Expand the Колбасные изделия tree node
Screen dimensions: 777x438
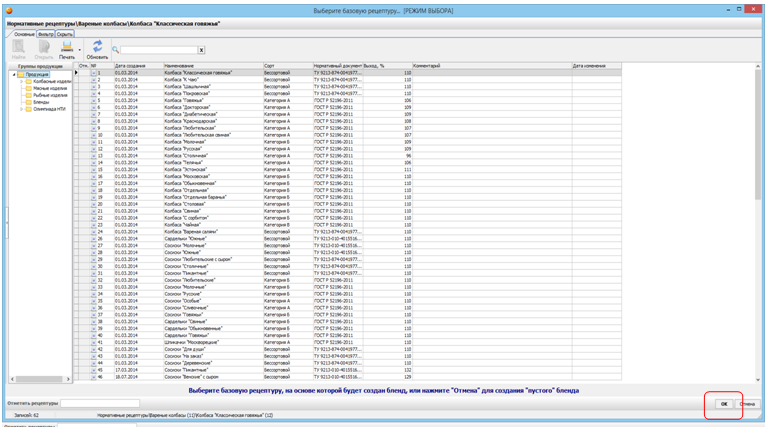[x=23, y=81]
